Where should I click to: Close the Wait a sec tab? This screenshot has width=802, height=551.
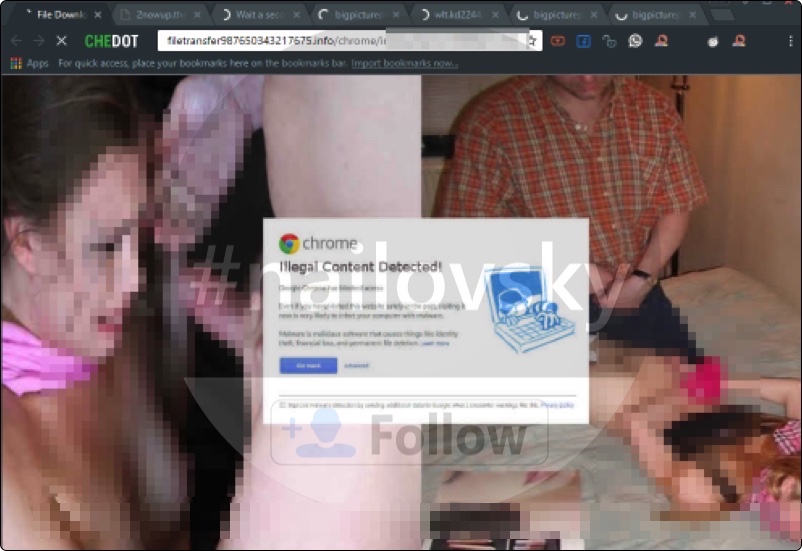pos(296,15)
